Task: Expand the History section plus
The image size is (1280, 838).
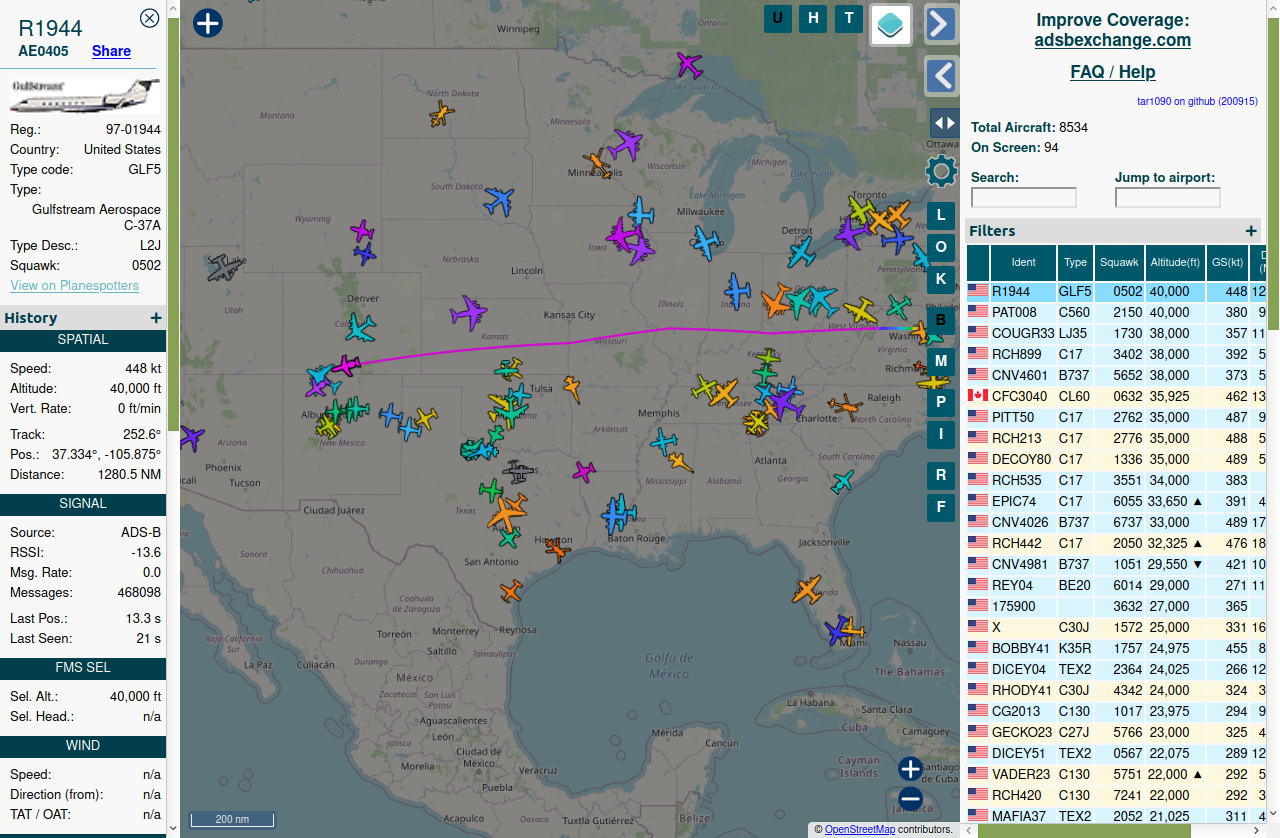Action: point(156,318)
